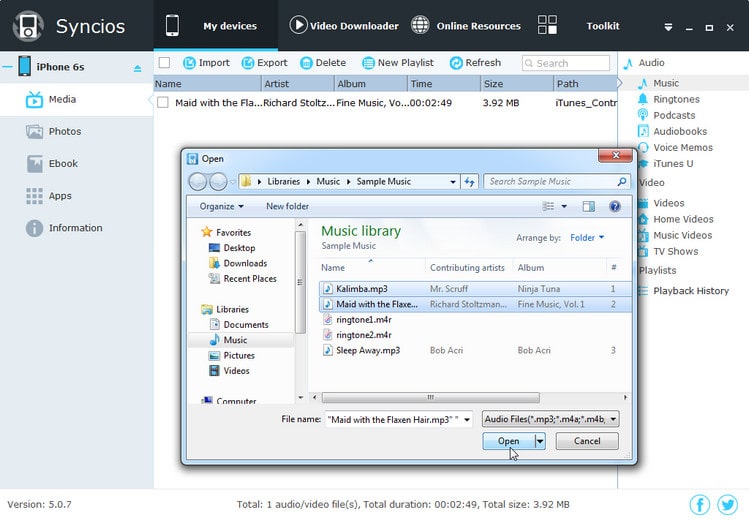Open the change view dropdown arrow
The height and width of the screenshot is (521, 749).
coord(564,206)
